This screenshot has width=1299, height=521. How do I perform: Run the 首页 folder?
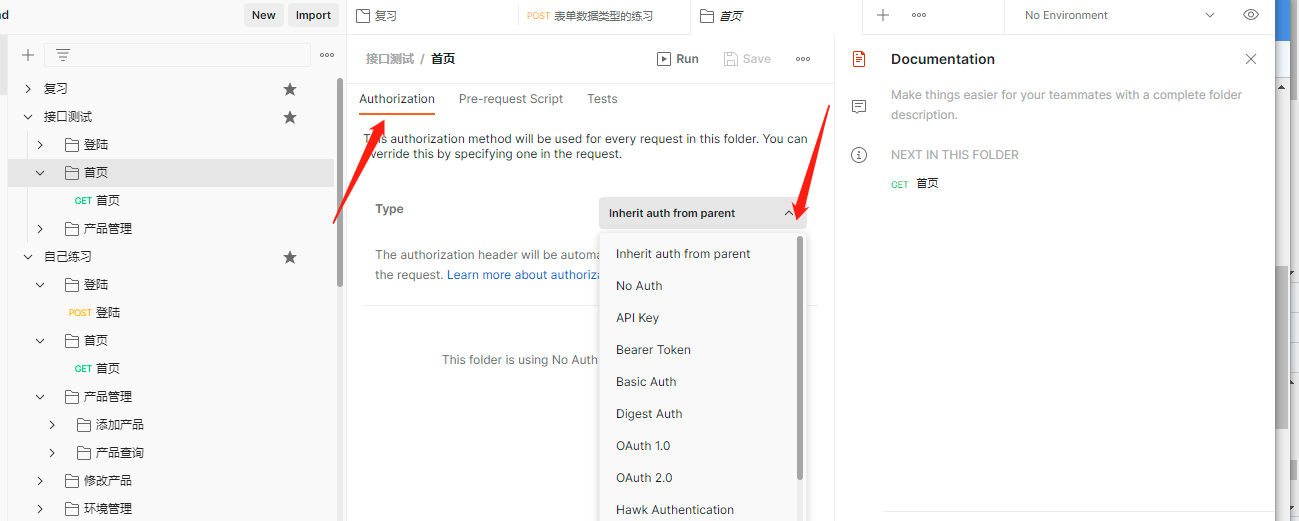[678, 59]
